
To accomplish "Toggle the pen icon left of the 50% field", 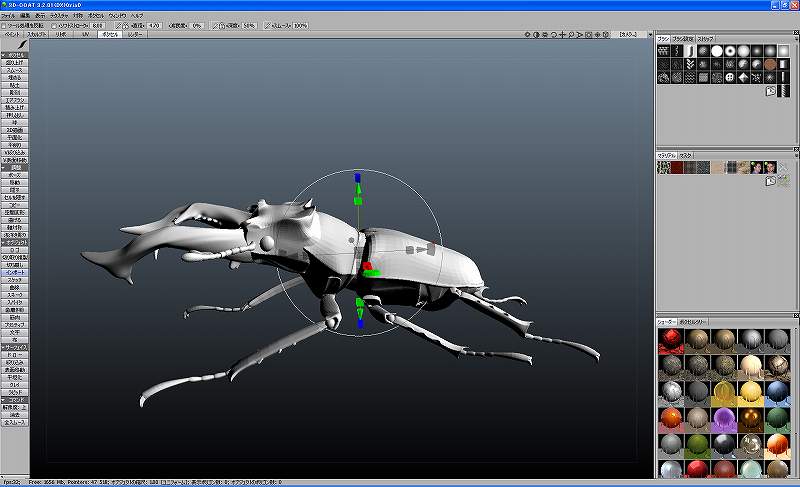I will 215,25.
